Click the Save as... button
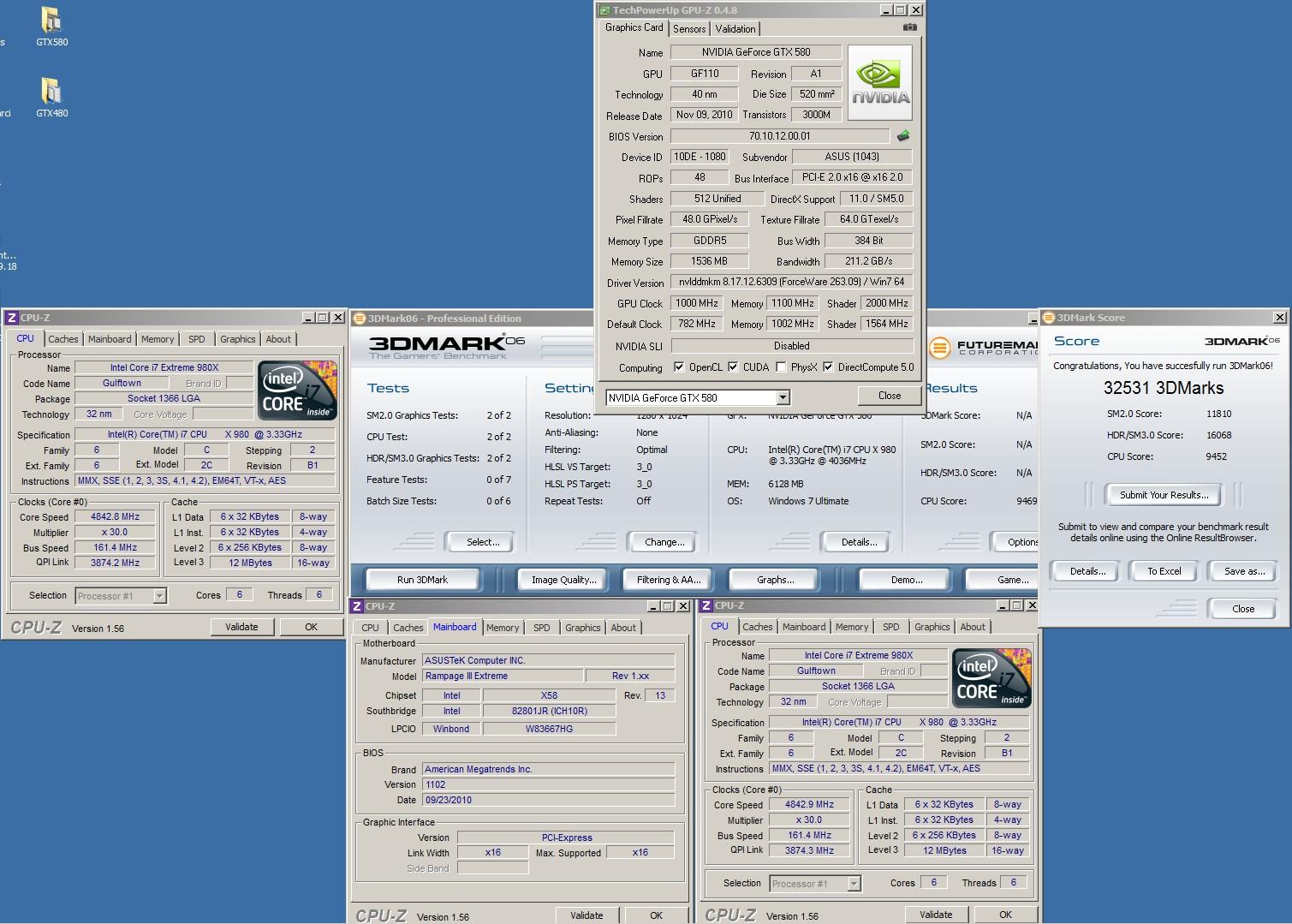 click(1244, 571)
